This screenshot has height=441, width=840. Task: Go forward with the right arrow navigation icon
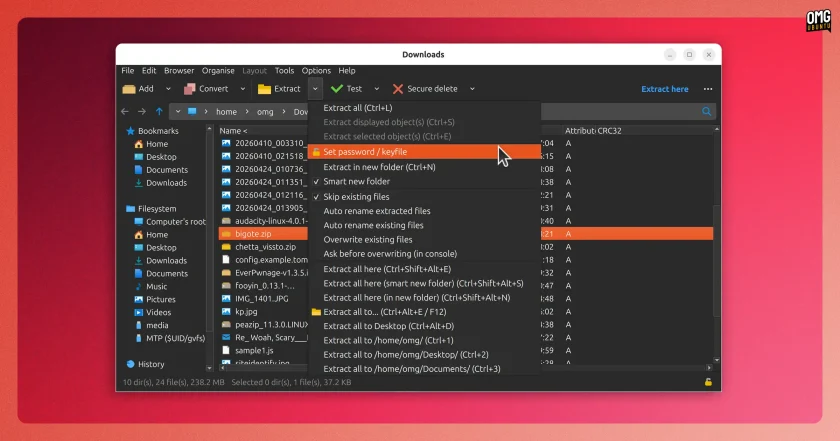(x=142, y=111)
